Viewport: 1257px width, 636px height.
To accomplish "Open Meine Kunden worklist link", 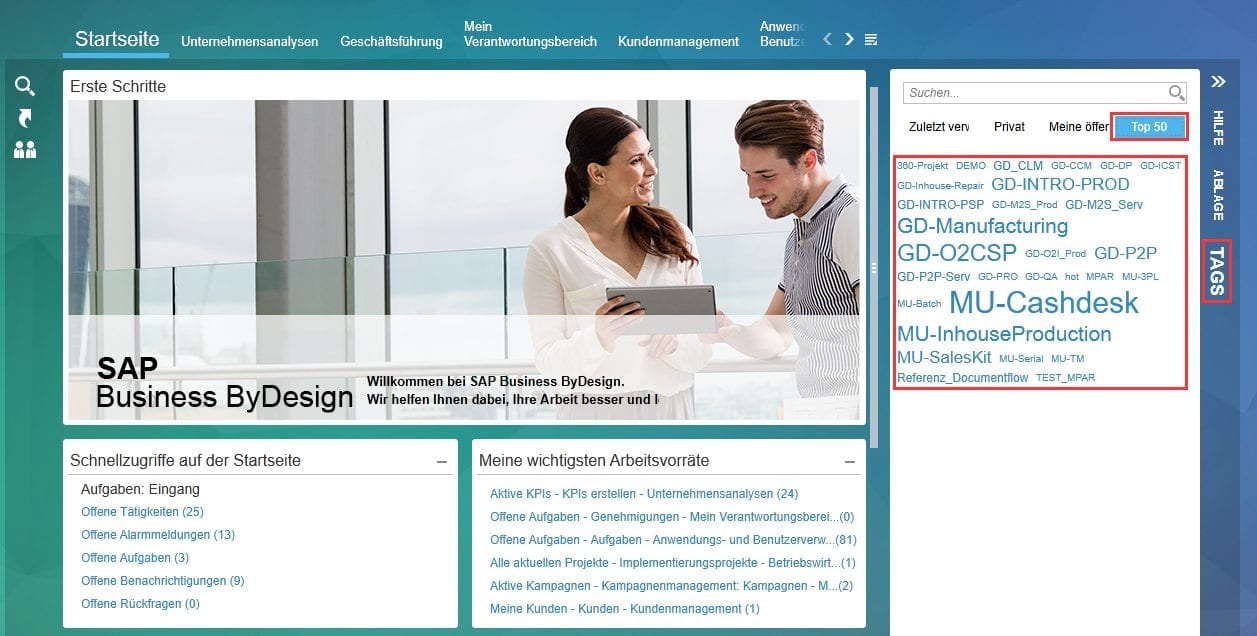I will point(625,609).
